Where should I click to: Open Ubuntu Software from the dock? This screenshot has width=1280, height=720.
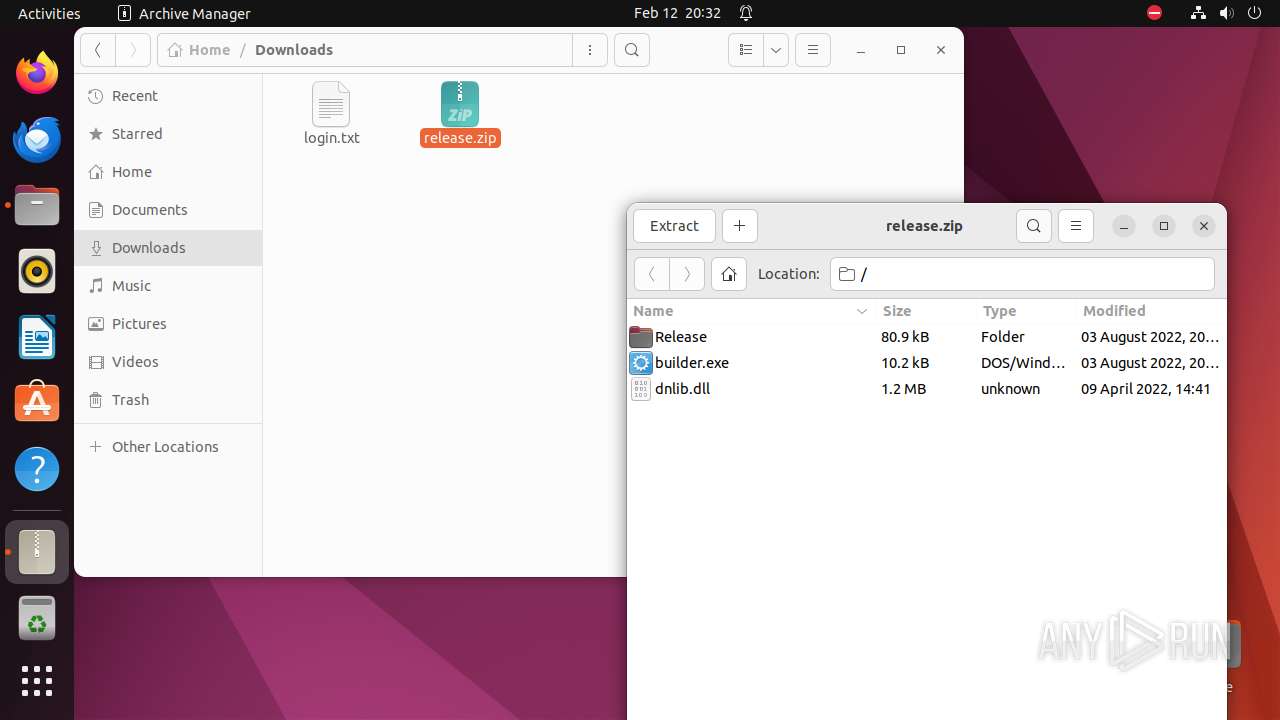37,403
